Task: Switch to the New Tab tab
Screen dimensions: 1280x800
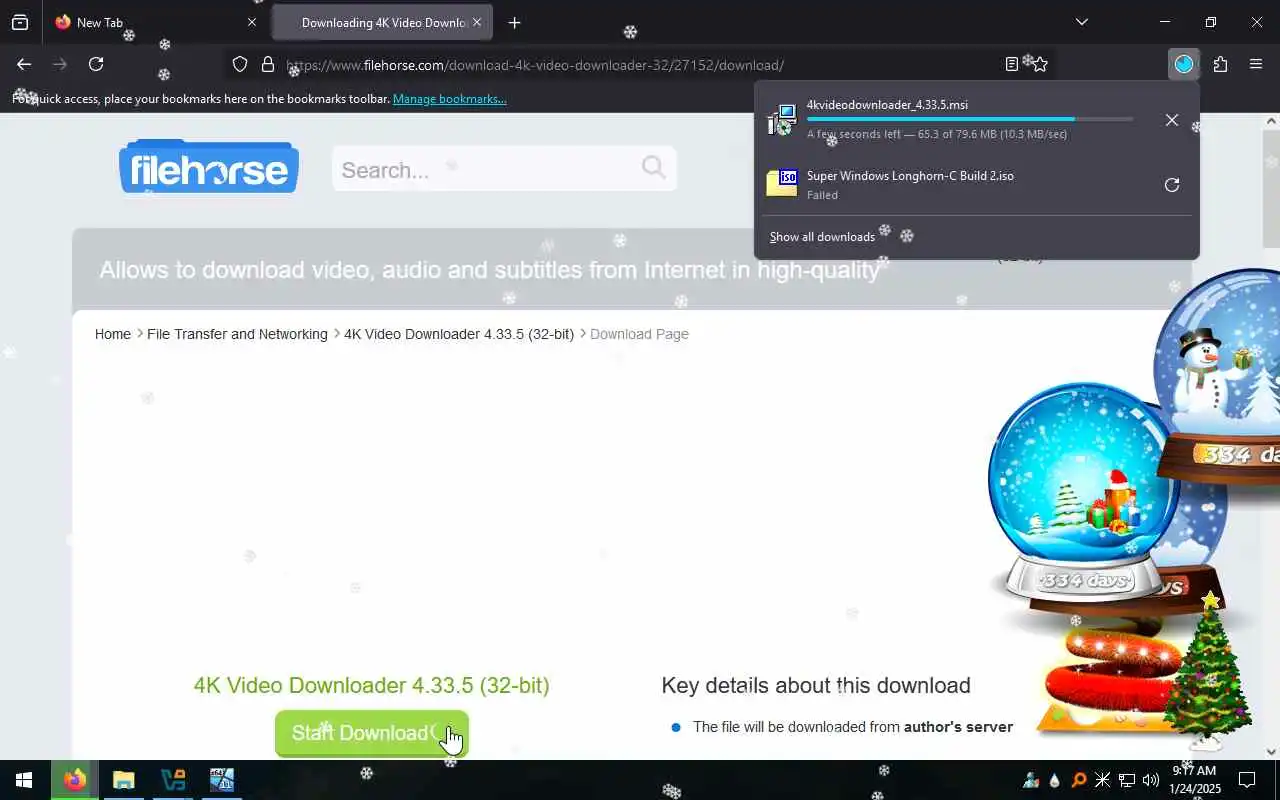Action: pyautogui.click(x=156, y=22)
